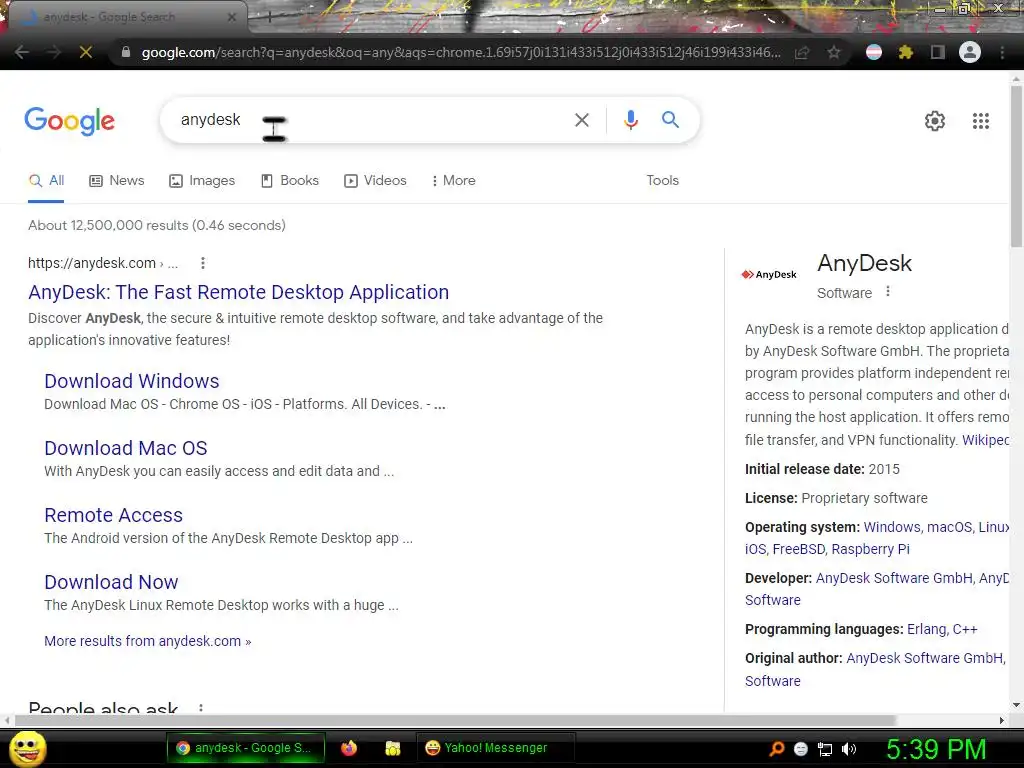The width and height of the screenshot is (1024, 768).
Task: Click the Google logo
Action: click(x=69, y=121)
